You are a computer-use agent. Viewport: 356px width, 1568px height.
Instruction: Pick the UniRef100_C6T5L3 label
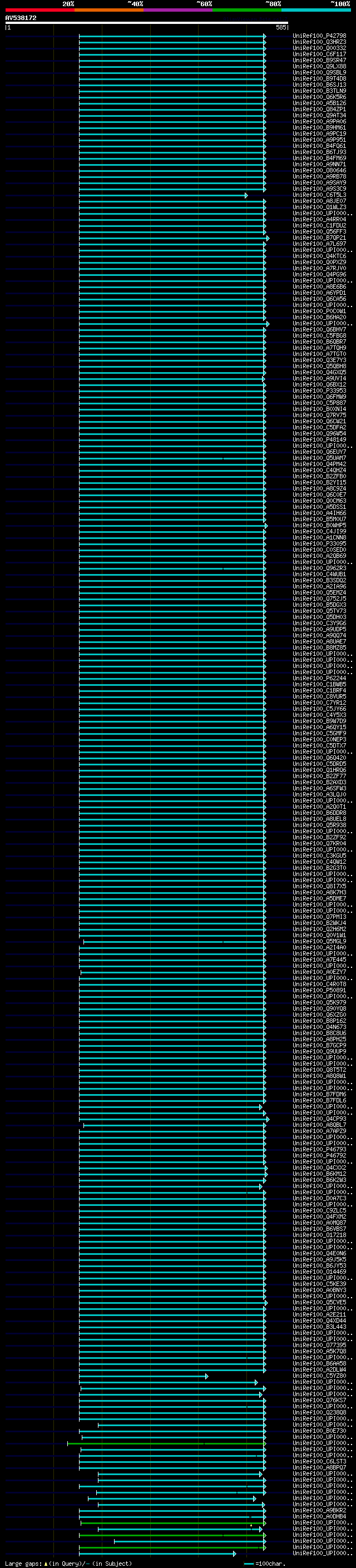pos(319,195)
